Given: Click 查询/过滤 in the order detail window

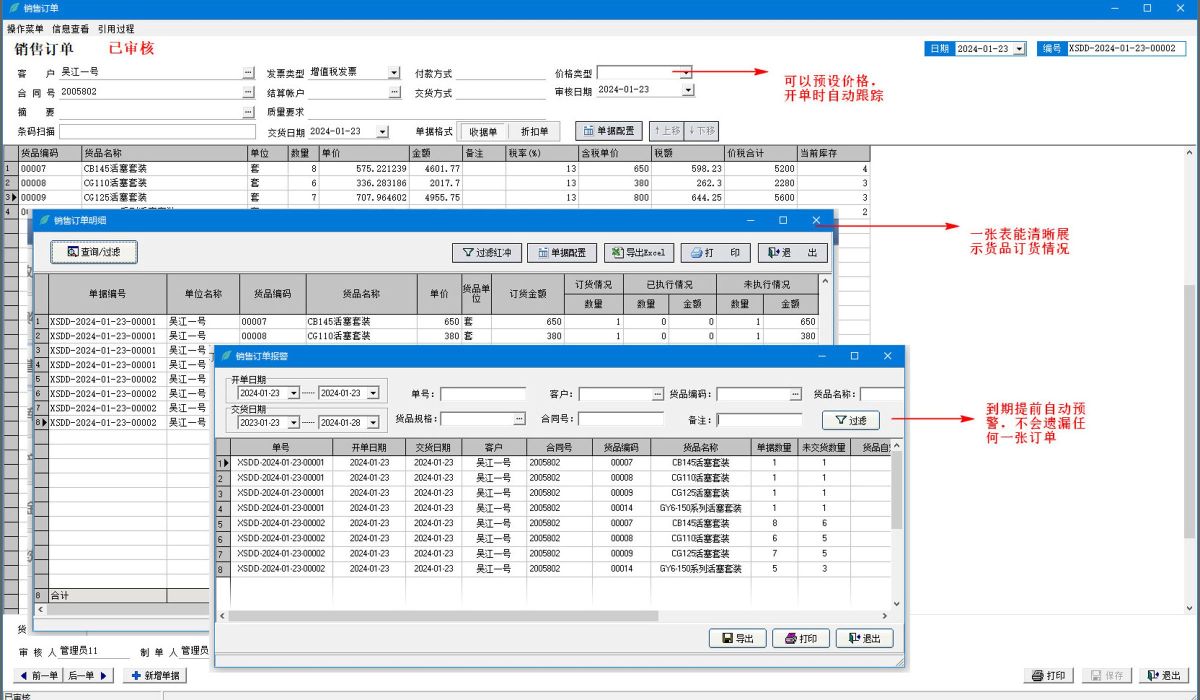Looking at the screenshot, I should point(94,252).
